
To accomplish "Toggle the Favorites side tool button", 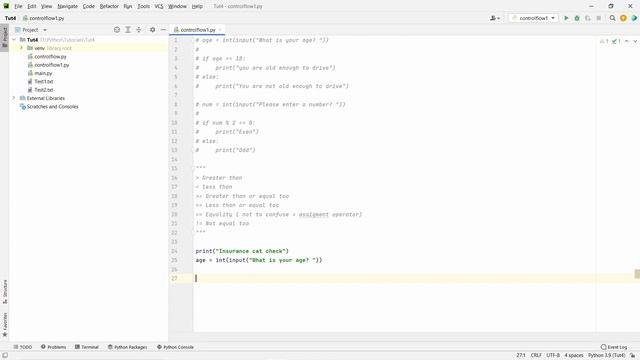I will tap(4, 325).
